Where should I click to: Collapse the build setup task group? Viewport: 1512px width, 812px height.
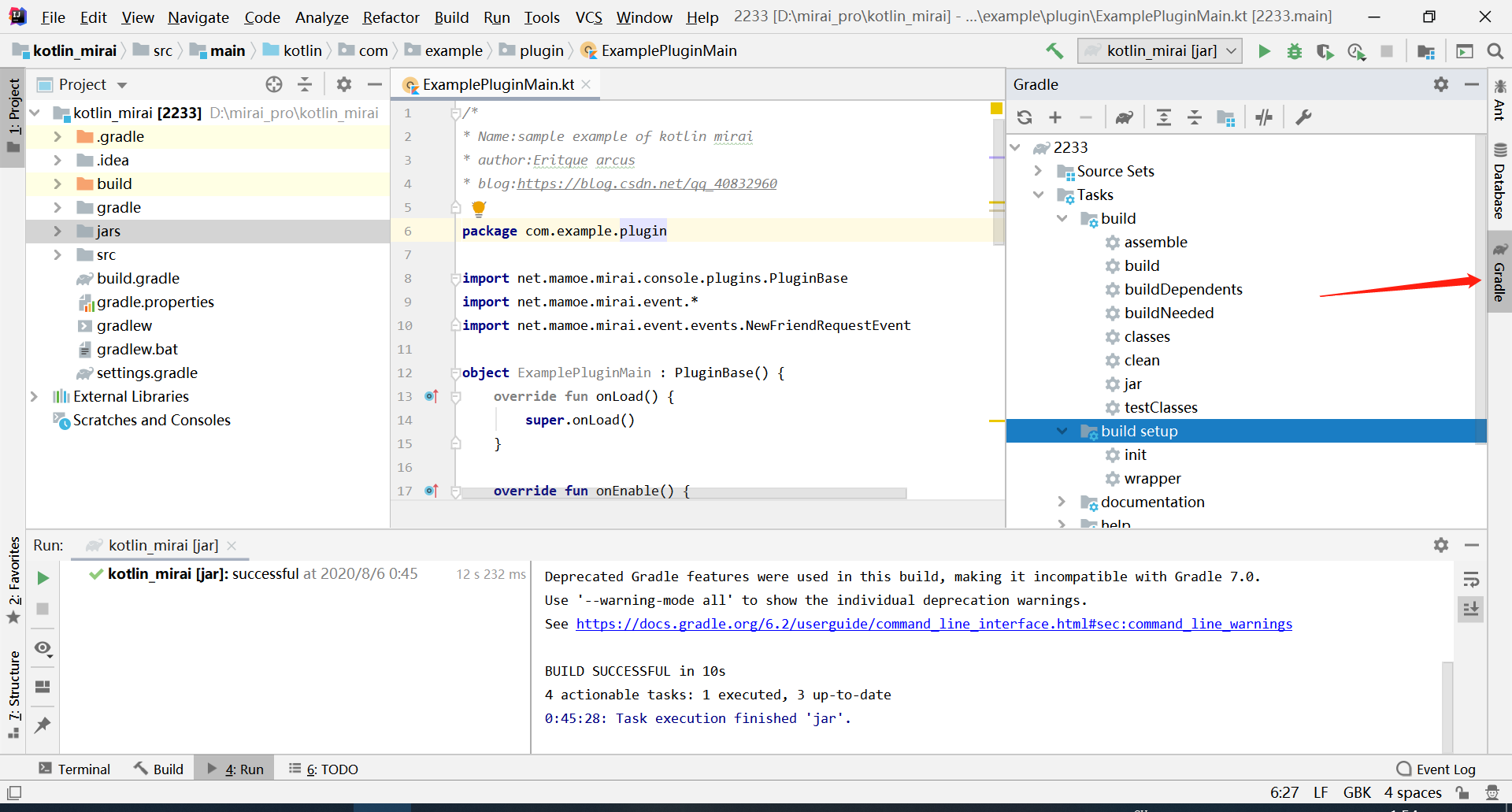(1062, 431)
